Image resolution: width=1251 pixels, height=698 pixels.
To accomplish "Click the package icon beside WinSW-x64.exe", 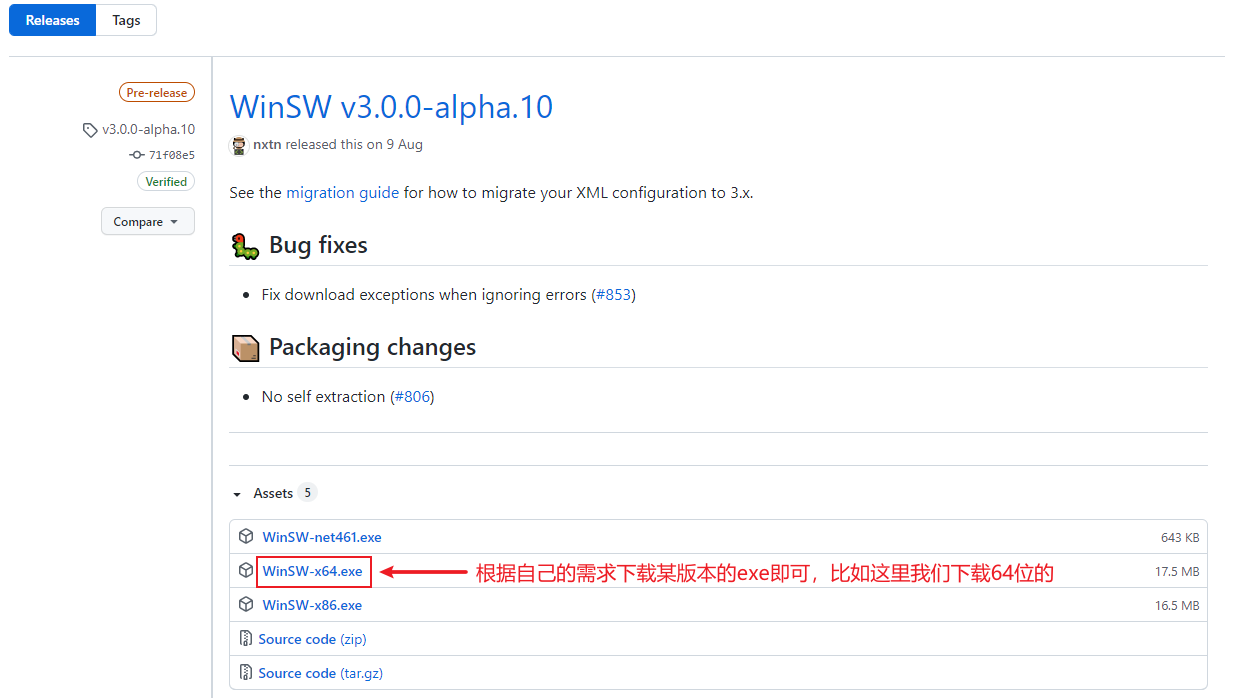I will click(247, 571).
